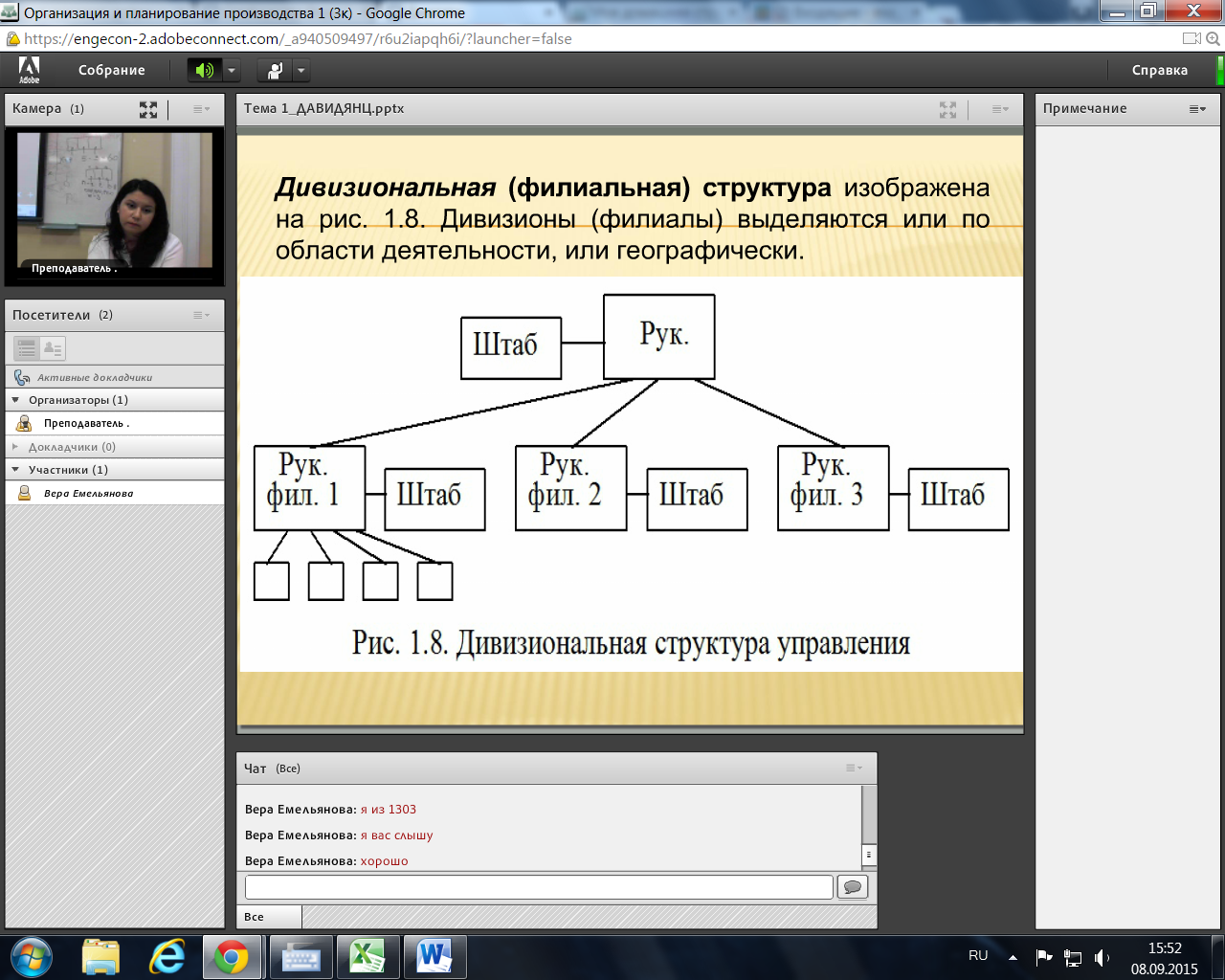Click the Adobe logo icon
This screenshot has width=1225, height=980.
click(29, 70)
